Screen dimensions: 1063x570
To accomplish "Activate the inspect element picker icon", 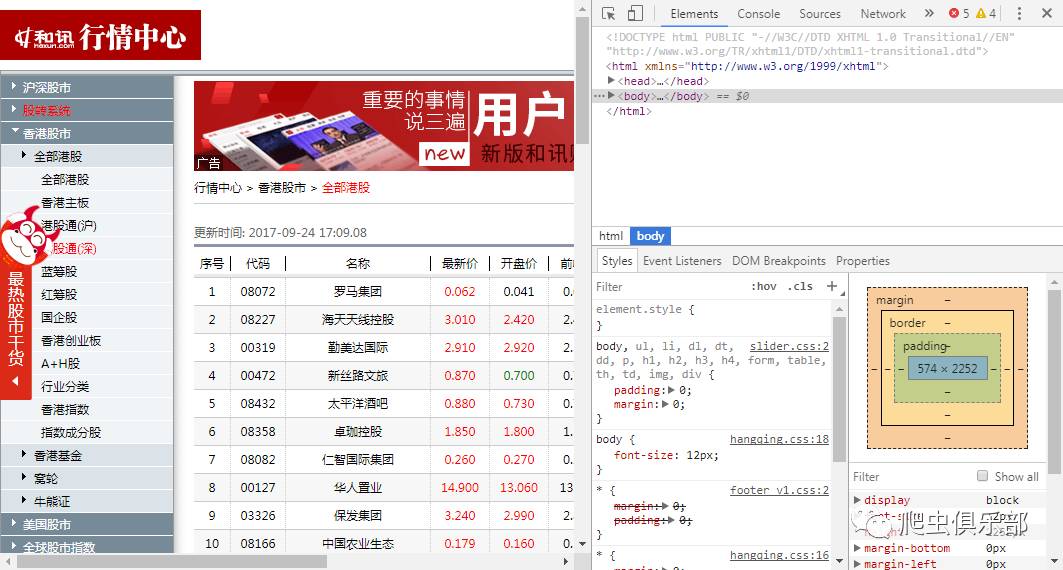I will click(x=608, y=14).
